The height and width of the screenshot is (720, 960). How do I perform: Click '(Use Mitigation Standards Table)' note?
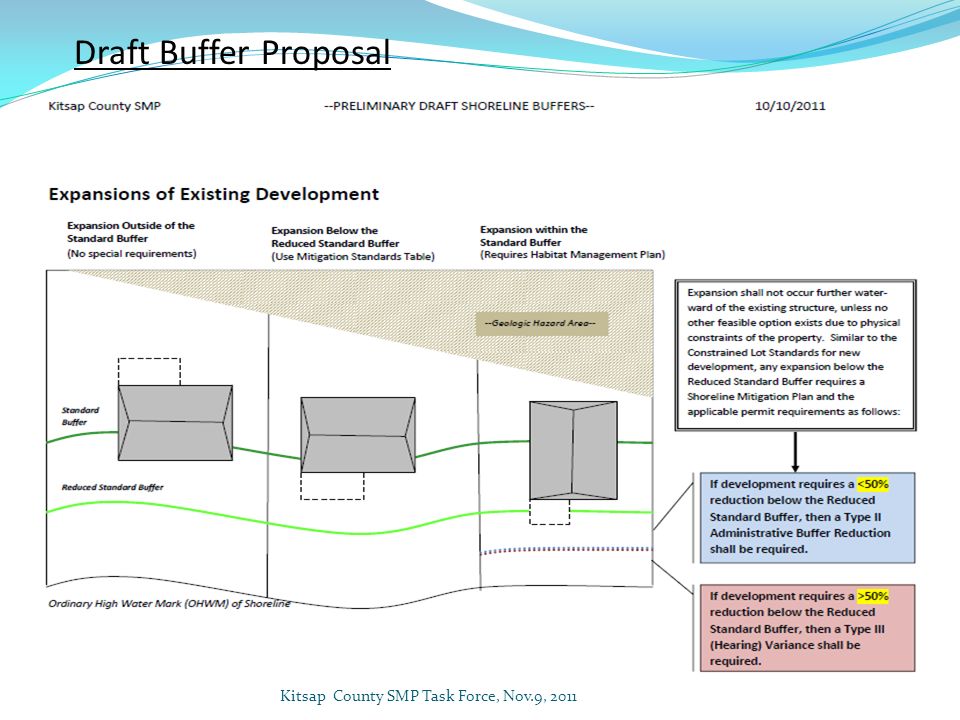coord(353,257)
